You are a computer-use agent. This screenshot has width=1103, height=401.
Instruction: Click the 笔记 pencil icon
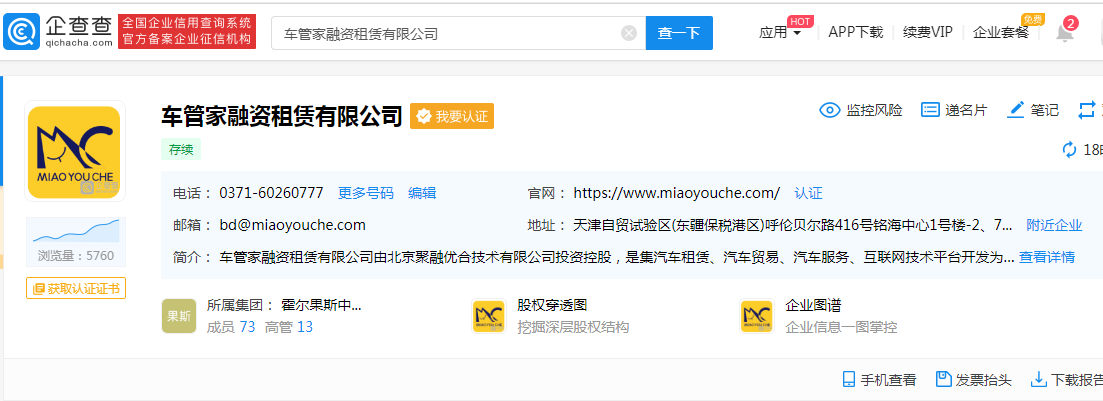1016,110
